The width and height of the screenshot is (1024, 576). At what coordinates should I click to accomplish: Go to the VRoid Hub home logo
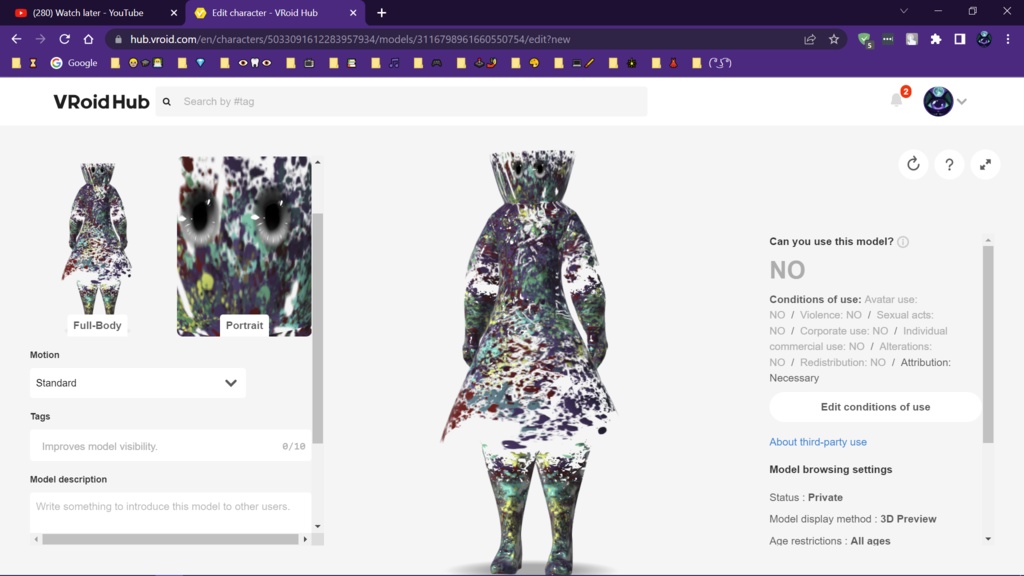coord(101,101)
